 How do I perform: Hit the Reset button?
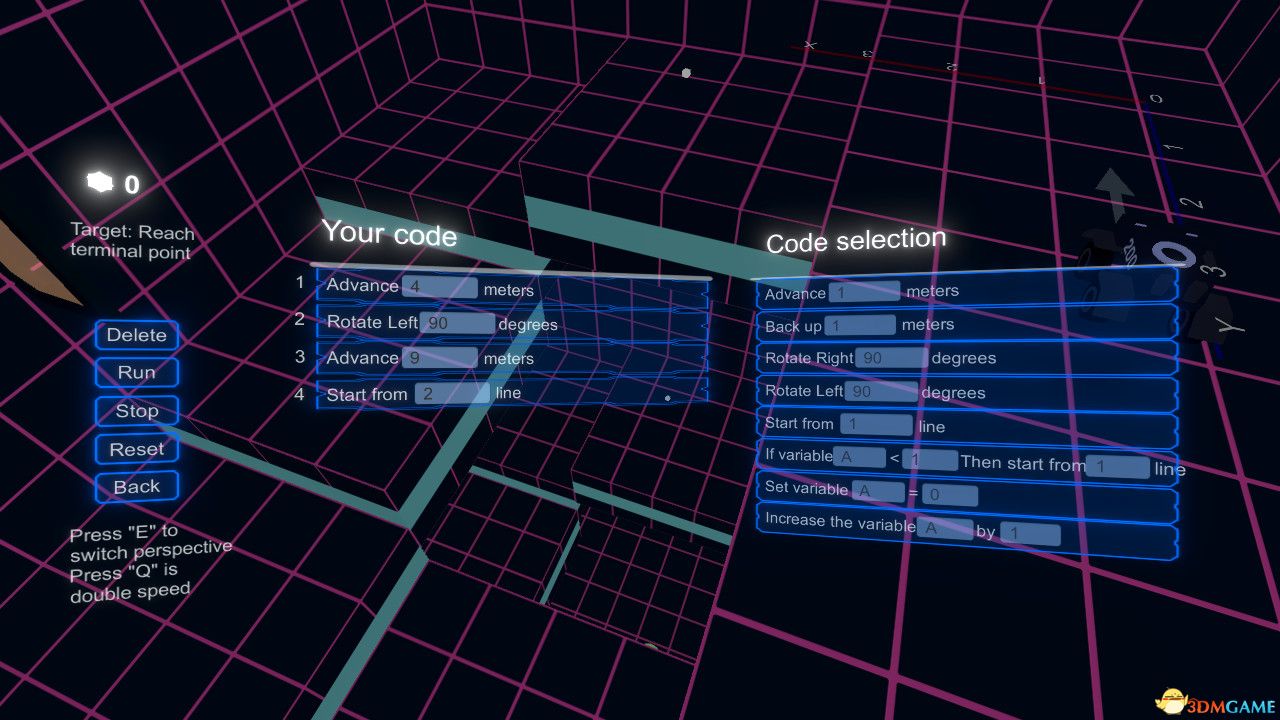coord(137,449)
